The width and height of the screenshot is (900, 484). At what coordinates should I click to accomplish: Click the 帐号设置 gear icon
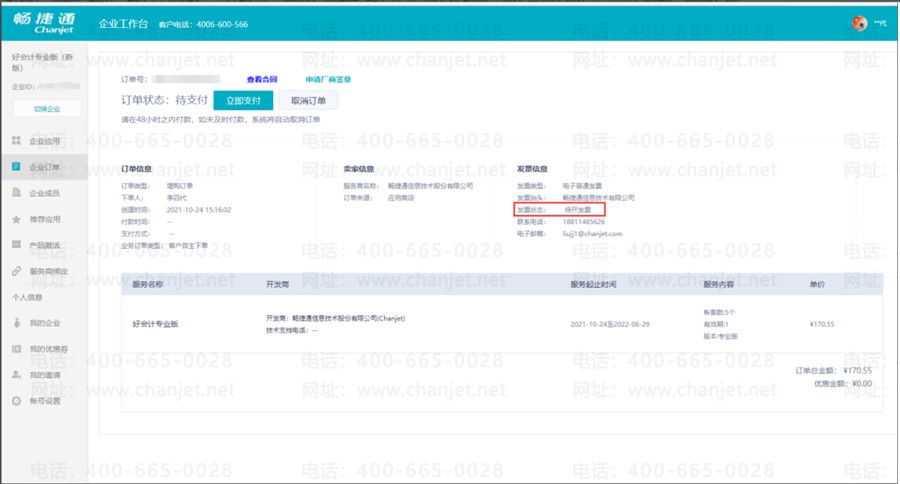click(17, 401)
